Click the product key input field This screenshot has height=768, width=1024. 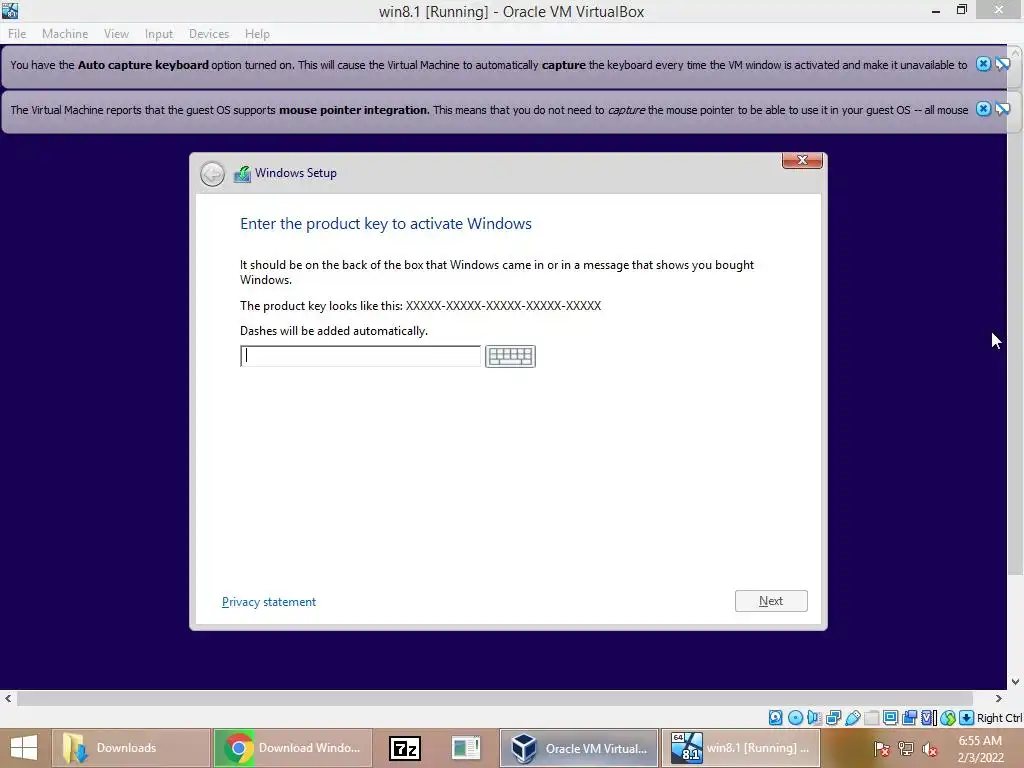[x=360, y=356]
